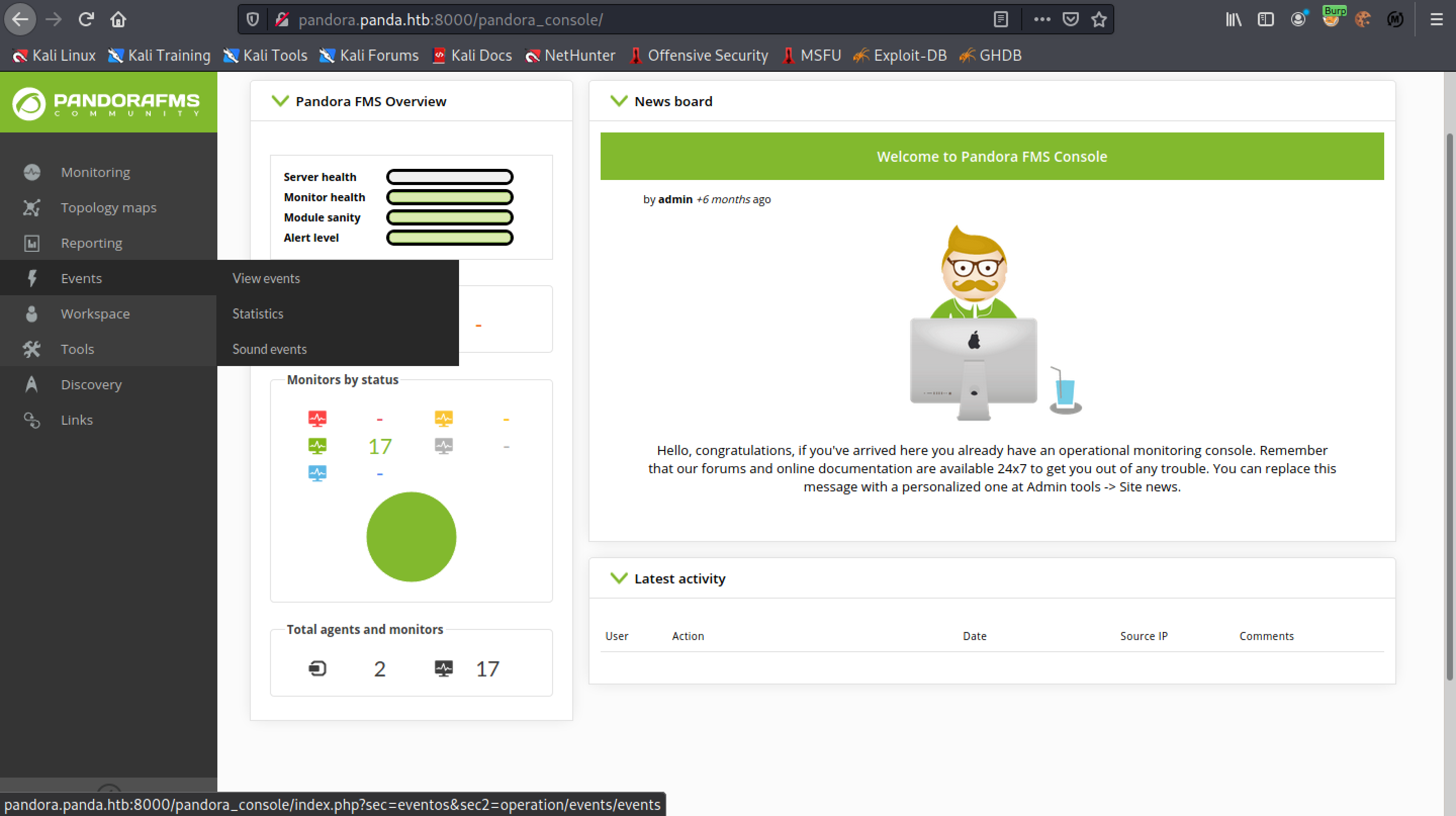This screenshot has height=816, width=1456.
Task: Open the Offensive Security bookmark
Action: [x=699, y=56]
